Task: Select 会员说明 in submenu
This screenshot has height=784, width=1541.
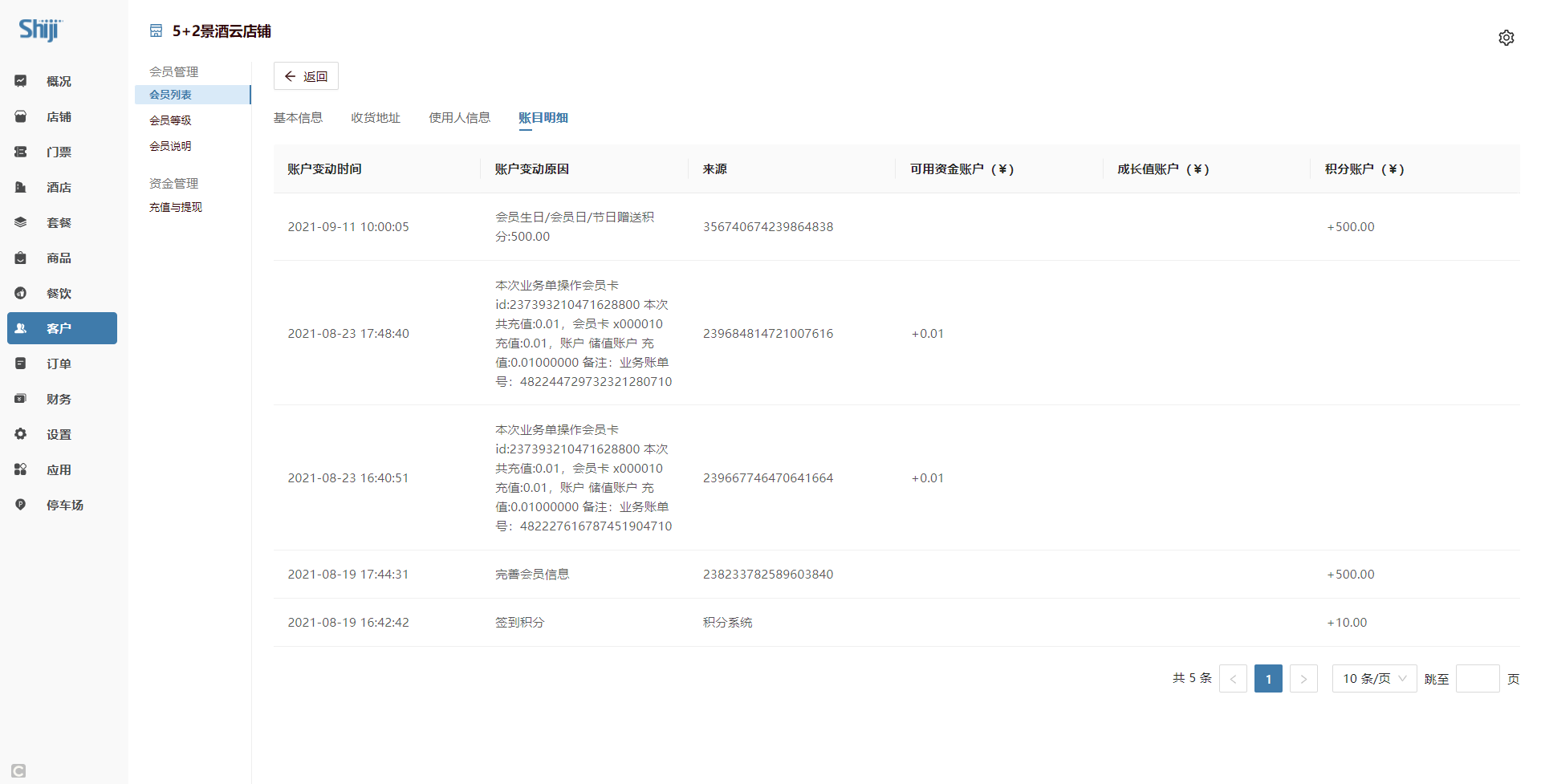Action: [x=170, y=146]
